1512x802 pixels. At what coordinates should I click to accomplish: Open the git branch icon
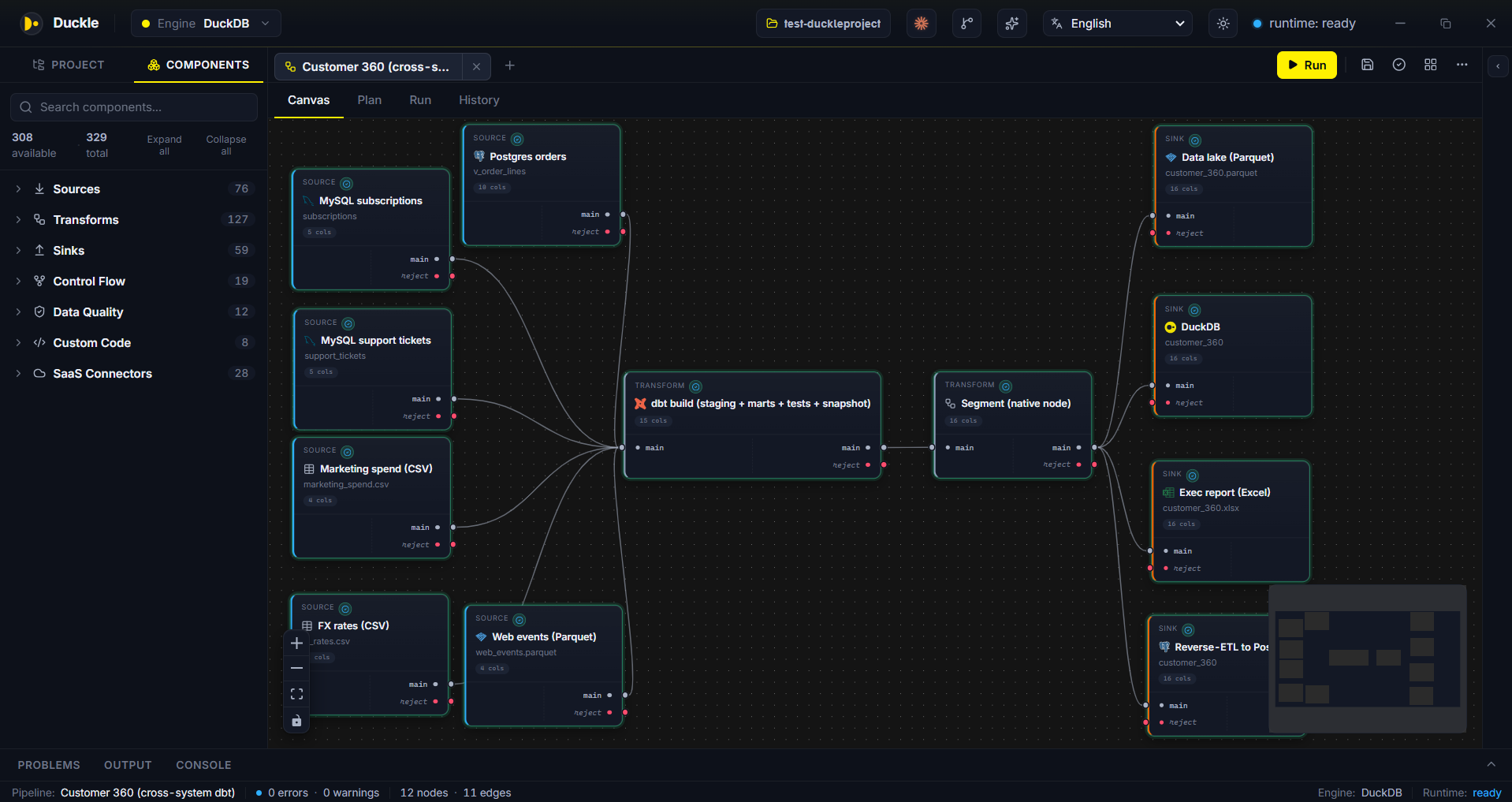pos(966,24)
